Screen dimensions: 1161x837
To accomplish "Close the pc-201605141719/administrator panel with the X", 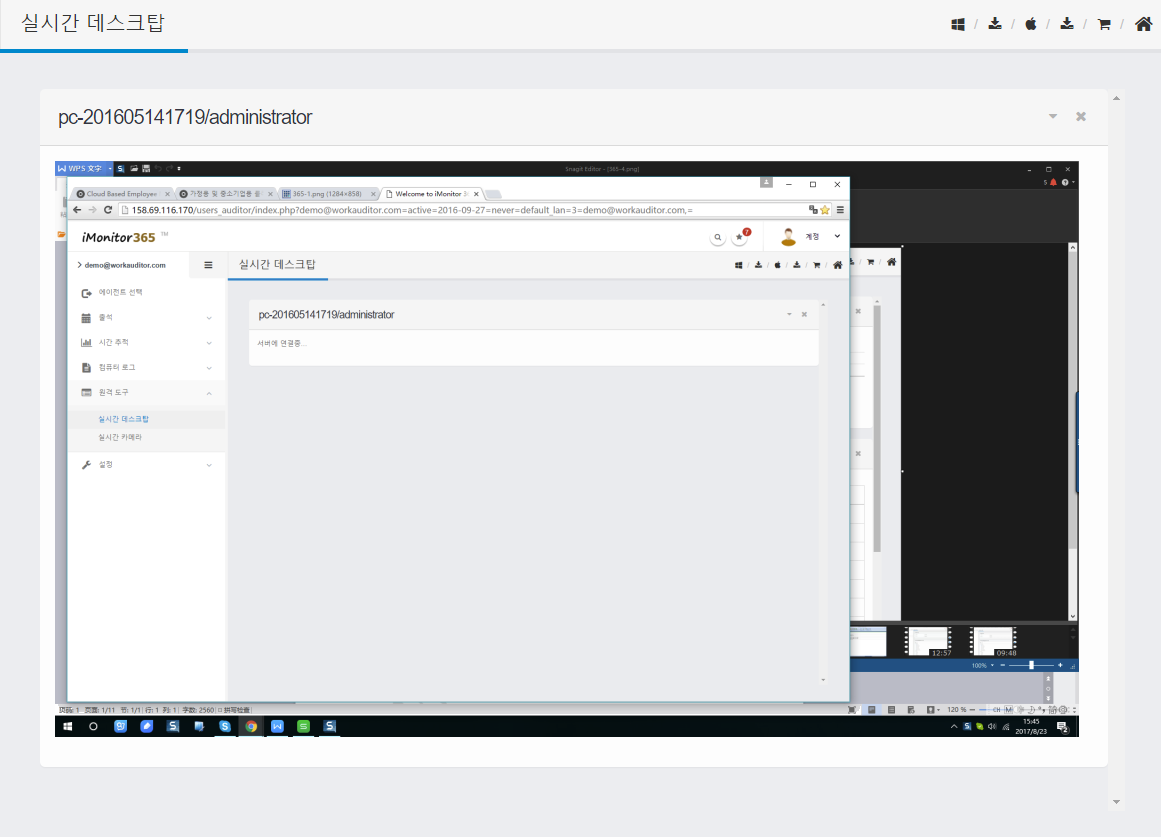I will coord(1081,116).
